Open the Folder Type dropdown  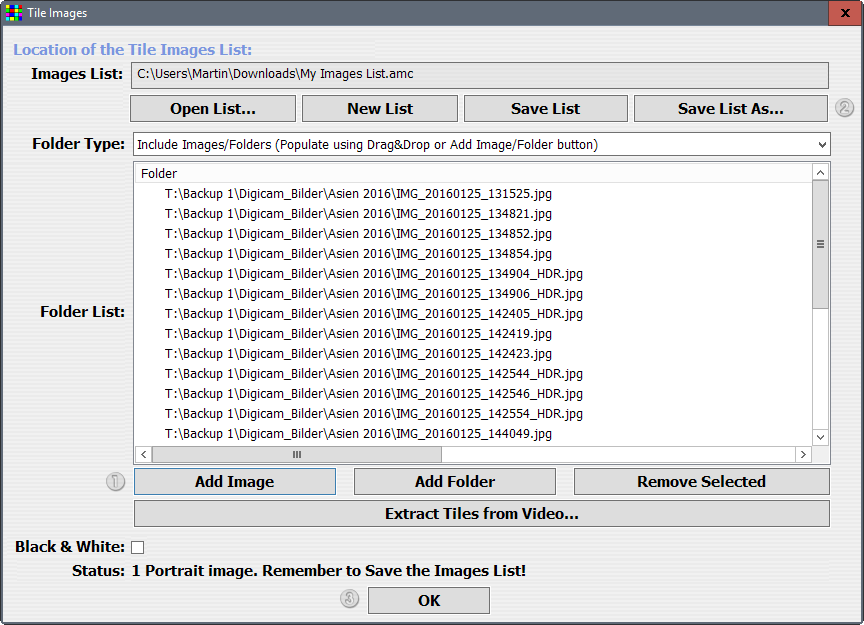[482, 144]
